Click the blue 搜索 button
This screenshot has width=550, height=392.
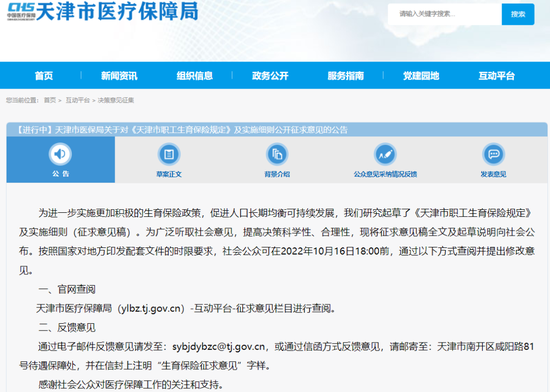click(518, 14)
